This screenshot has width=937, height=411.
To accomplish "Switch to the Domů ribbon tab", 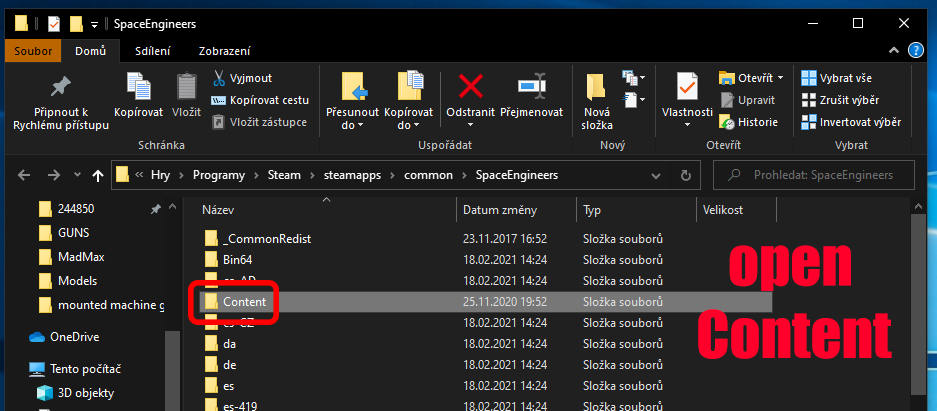I will tap(91, 51).
